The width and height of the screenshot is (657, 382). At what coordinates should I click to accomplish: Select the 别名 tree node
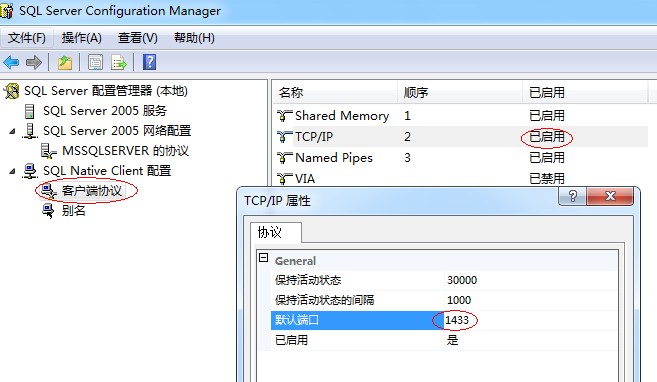(x=74, y=211)
